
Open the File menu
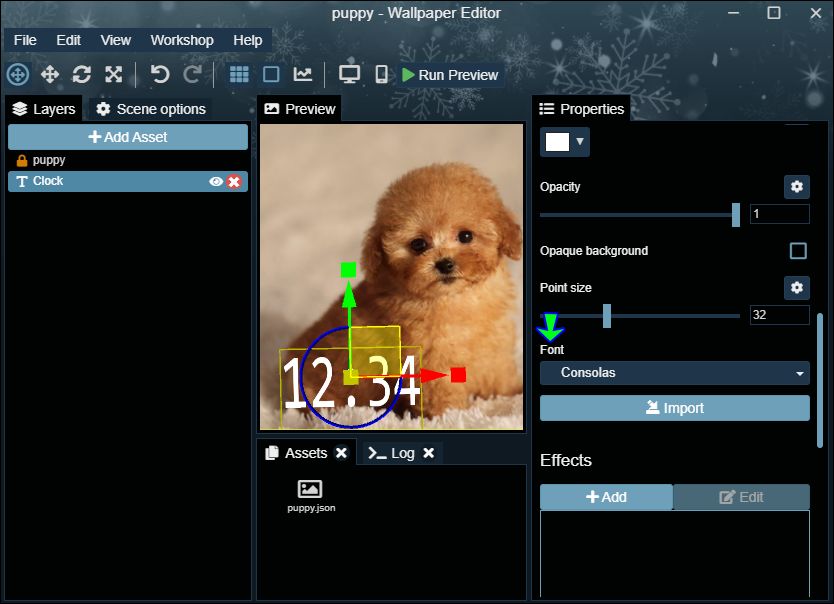pyautogui.click(x=25, y=40)
